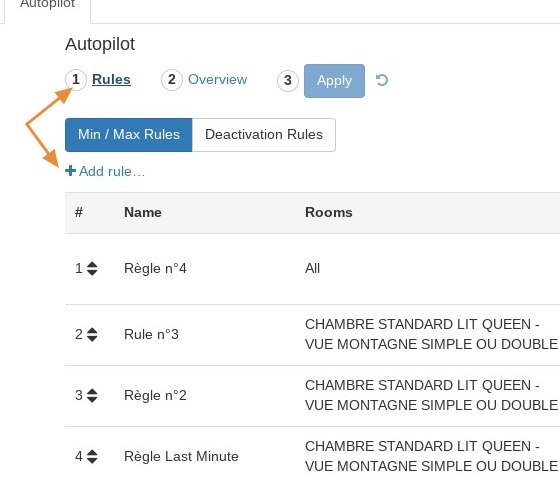The image size is (560, 480).
Task: Select the rule named Règle Last Minute
Action: [x=181, y=456]
